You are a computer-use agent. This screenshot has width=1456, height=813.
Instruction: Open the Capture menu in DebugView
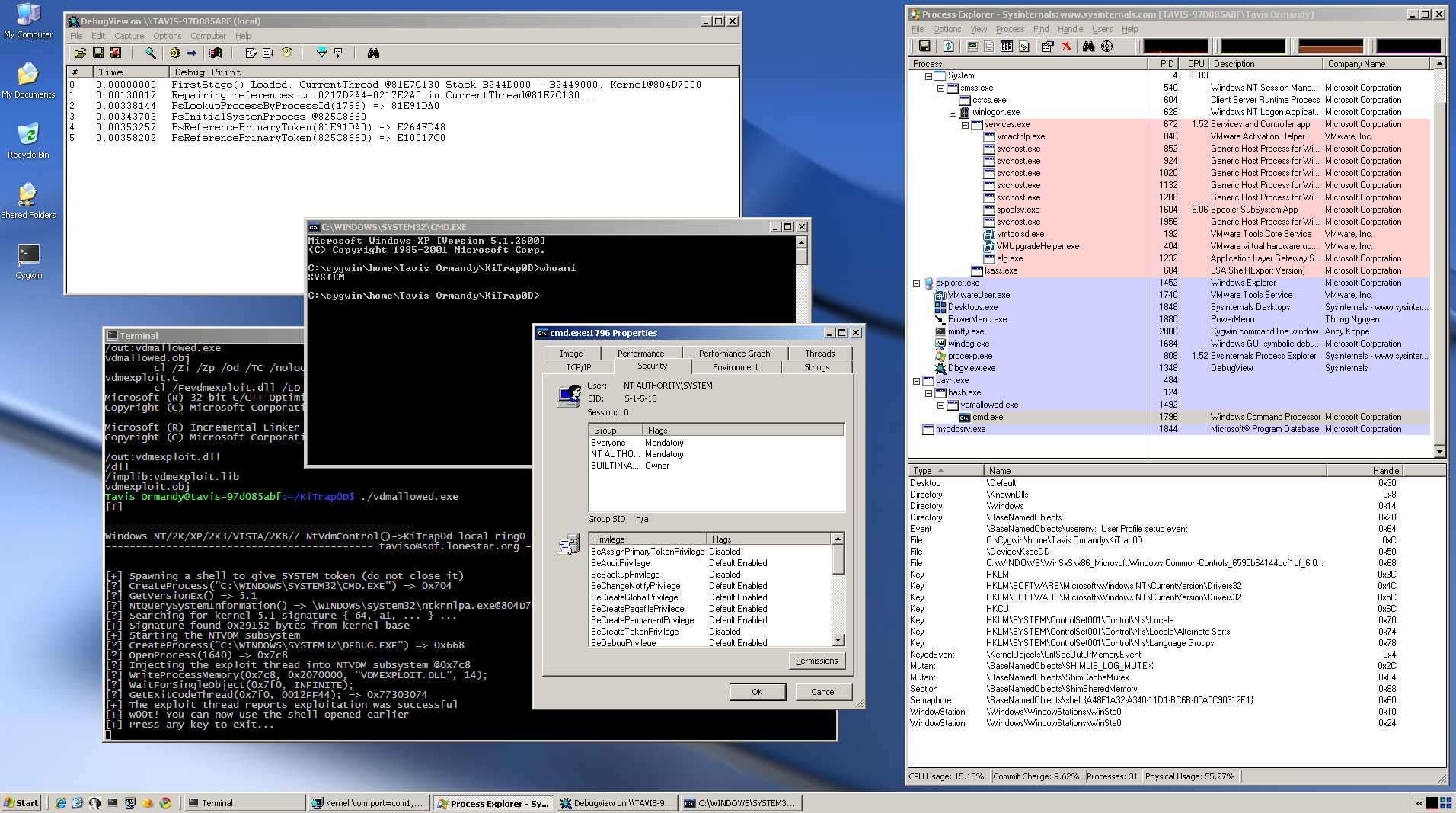(x=129, y=36)
